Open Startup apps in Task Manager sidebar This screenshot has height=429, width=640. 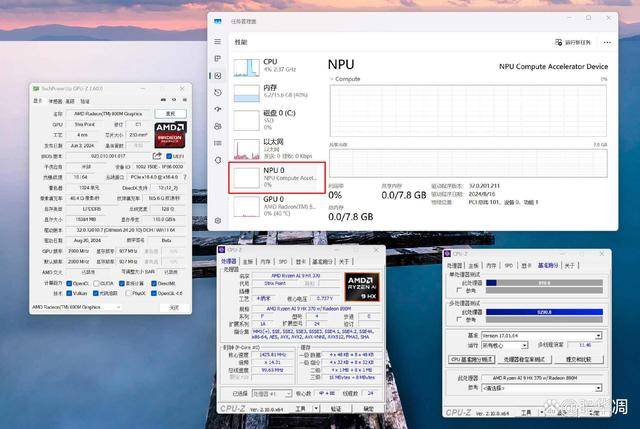click(x=218, y=109)
